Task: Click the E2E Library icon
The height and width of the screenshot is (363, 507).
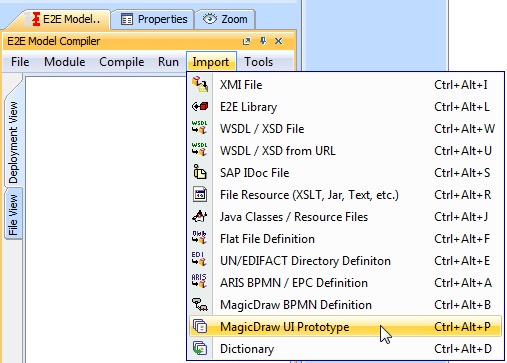Action: [200, 107]
